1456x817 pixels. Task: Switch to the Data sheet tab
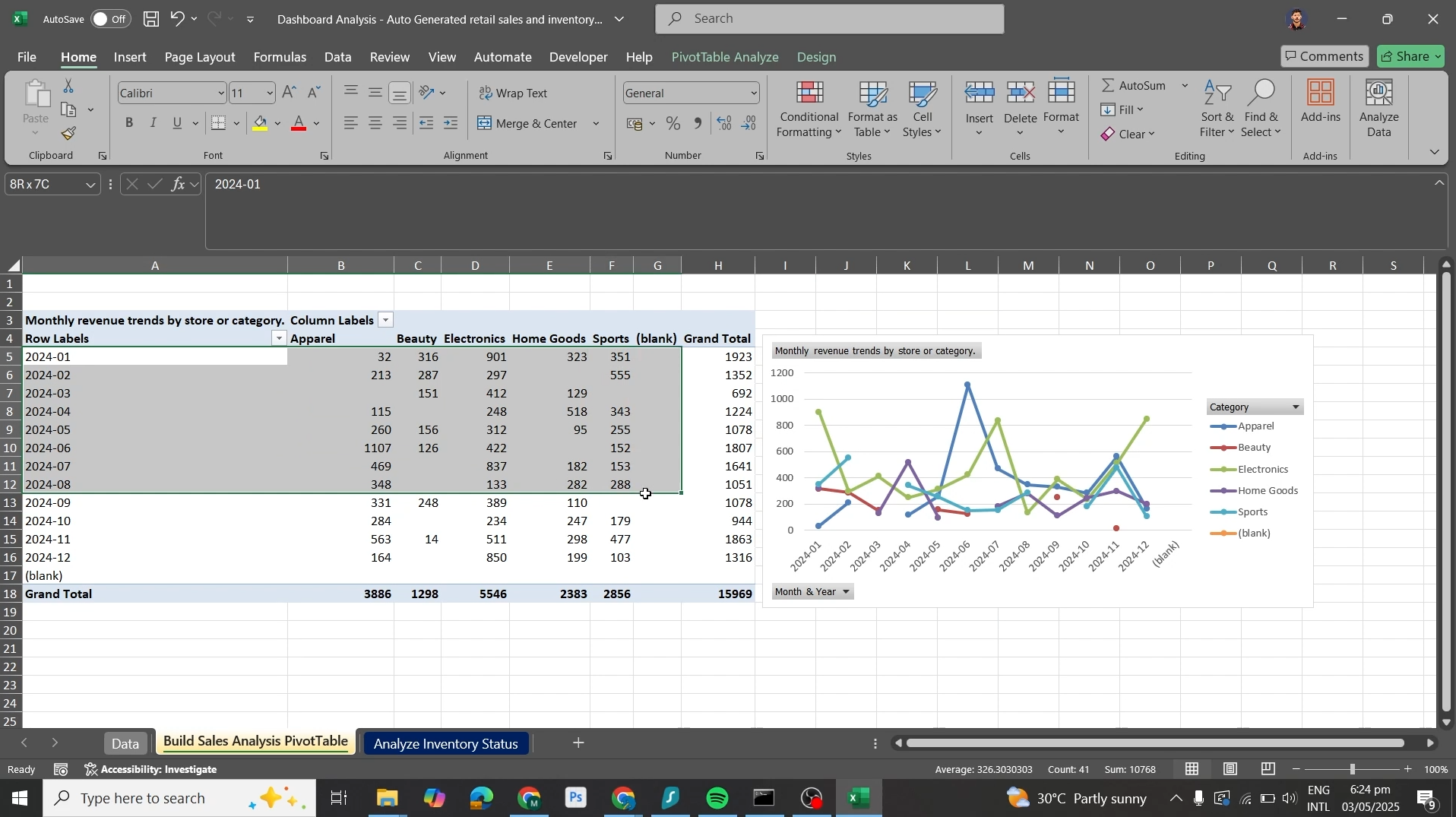(125, 744)
